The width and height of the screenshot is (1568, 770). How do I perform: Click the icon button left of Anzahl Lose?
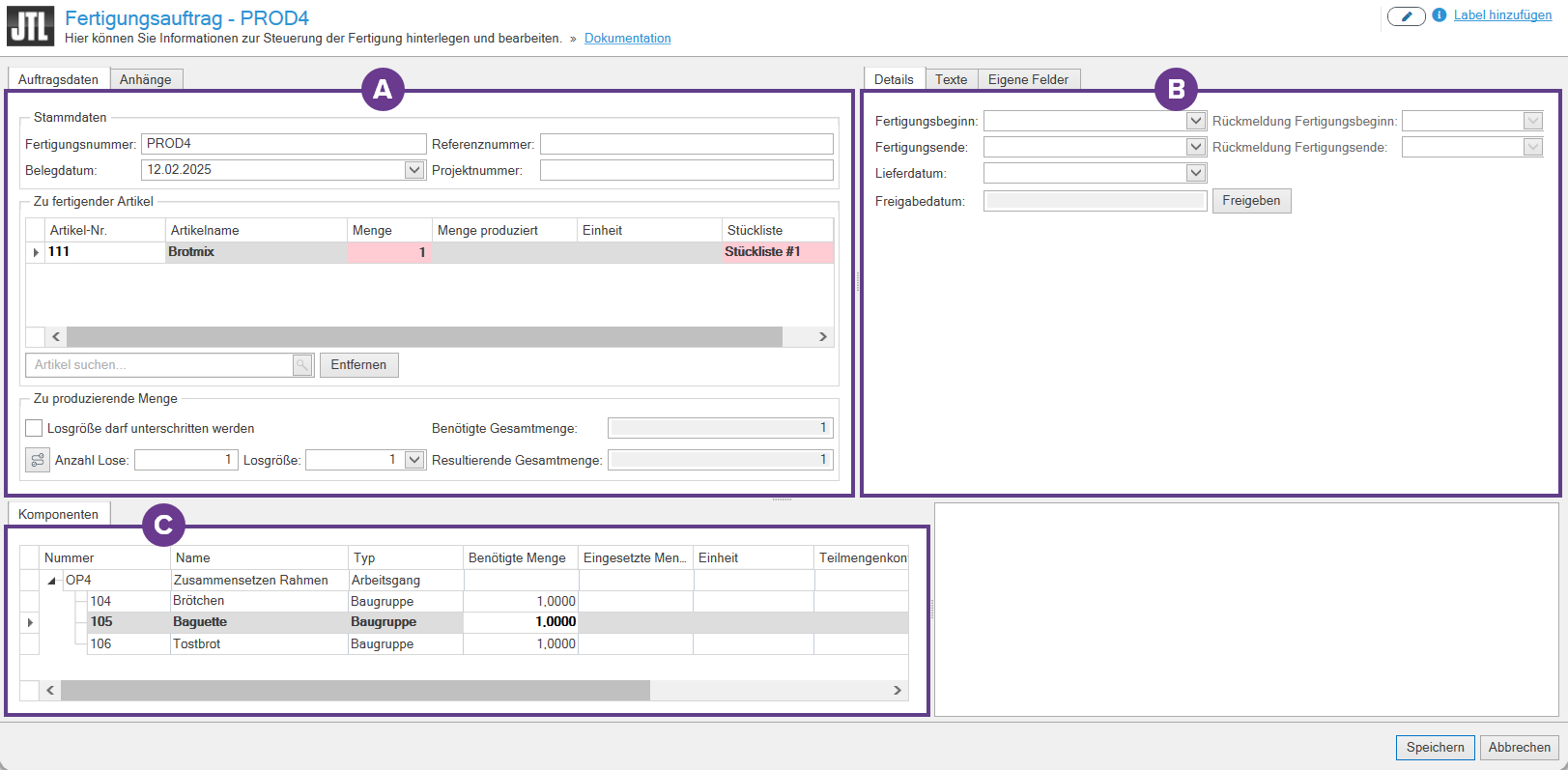[38, 460]
